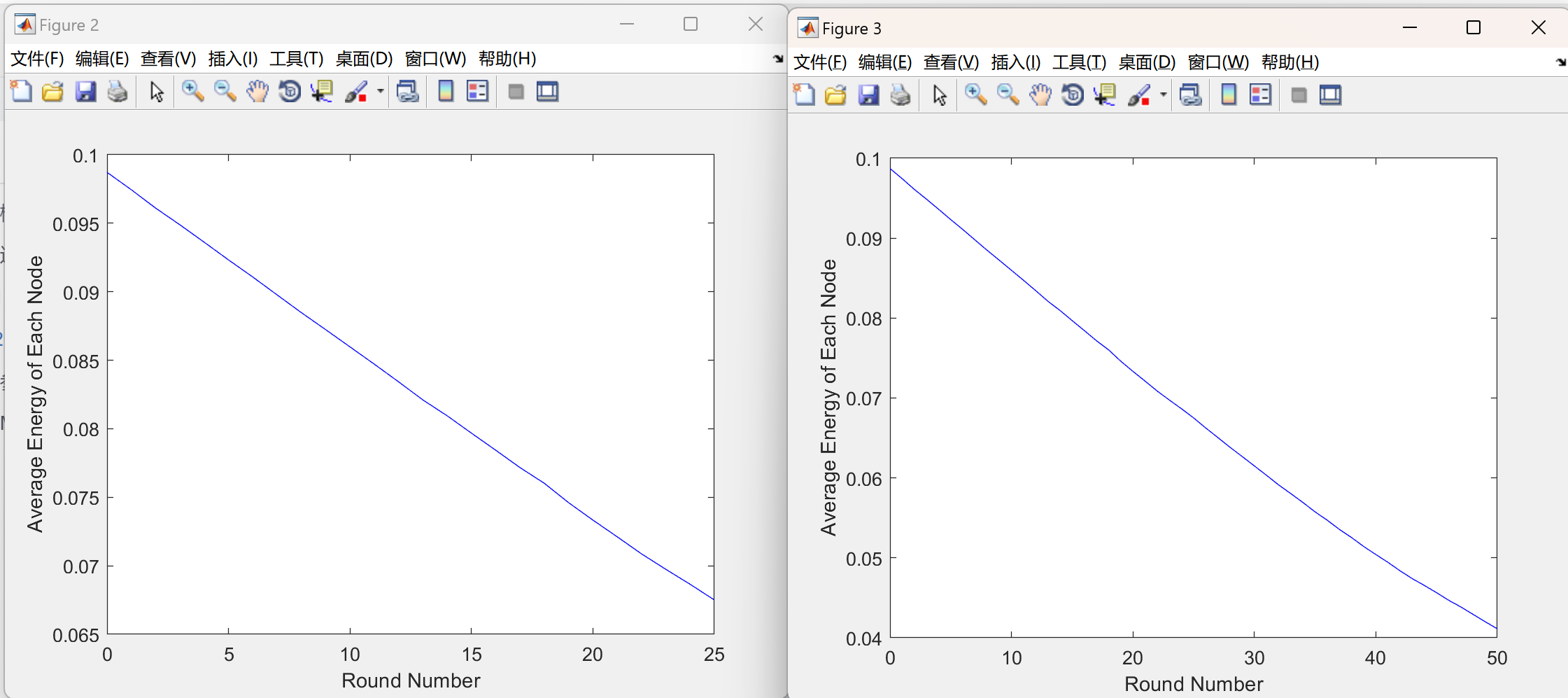Image resolution: width=1568 pixels, height=698 pixels.
Task: Activate Zoom In tool in Figure 2
Action: 192,91
